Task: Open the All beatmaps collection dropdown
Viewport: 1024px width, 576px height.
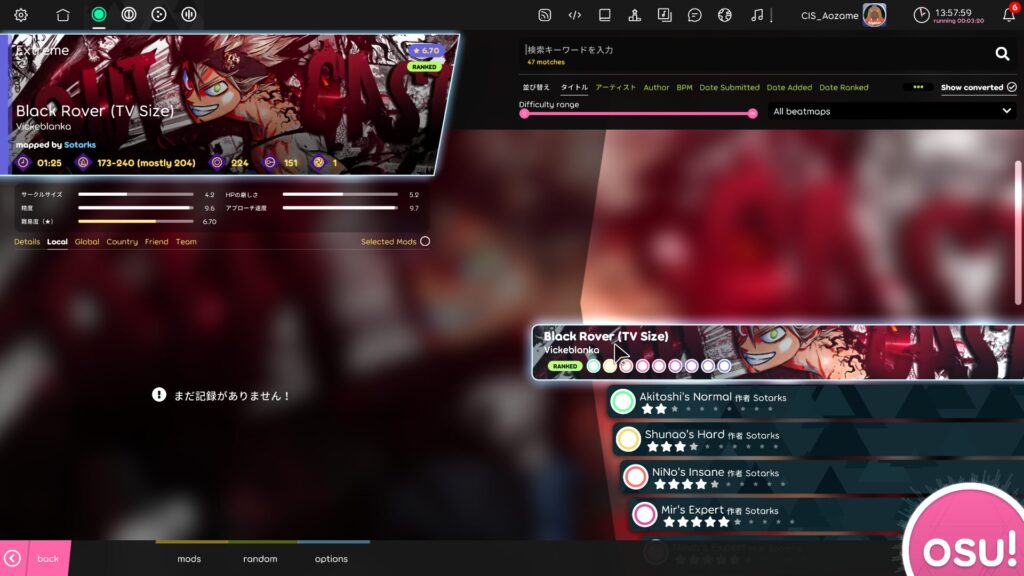Action: coord(892,112)
